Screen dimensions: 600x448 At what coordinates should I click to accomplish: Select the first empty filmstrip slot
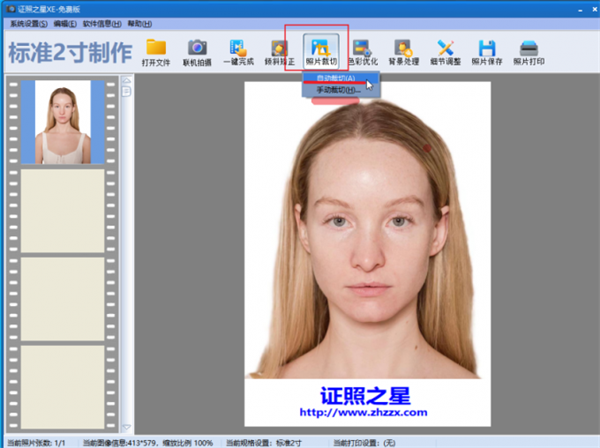coord(63,211)
